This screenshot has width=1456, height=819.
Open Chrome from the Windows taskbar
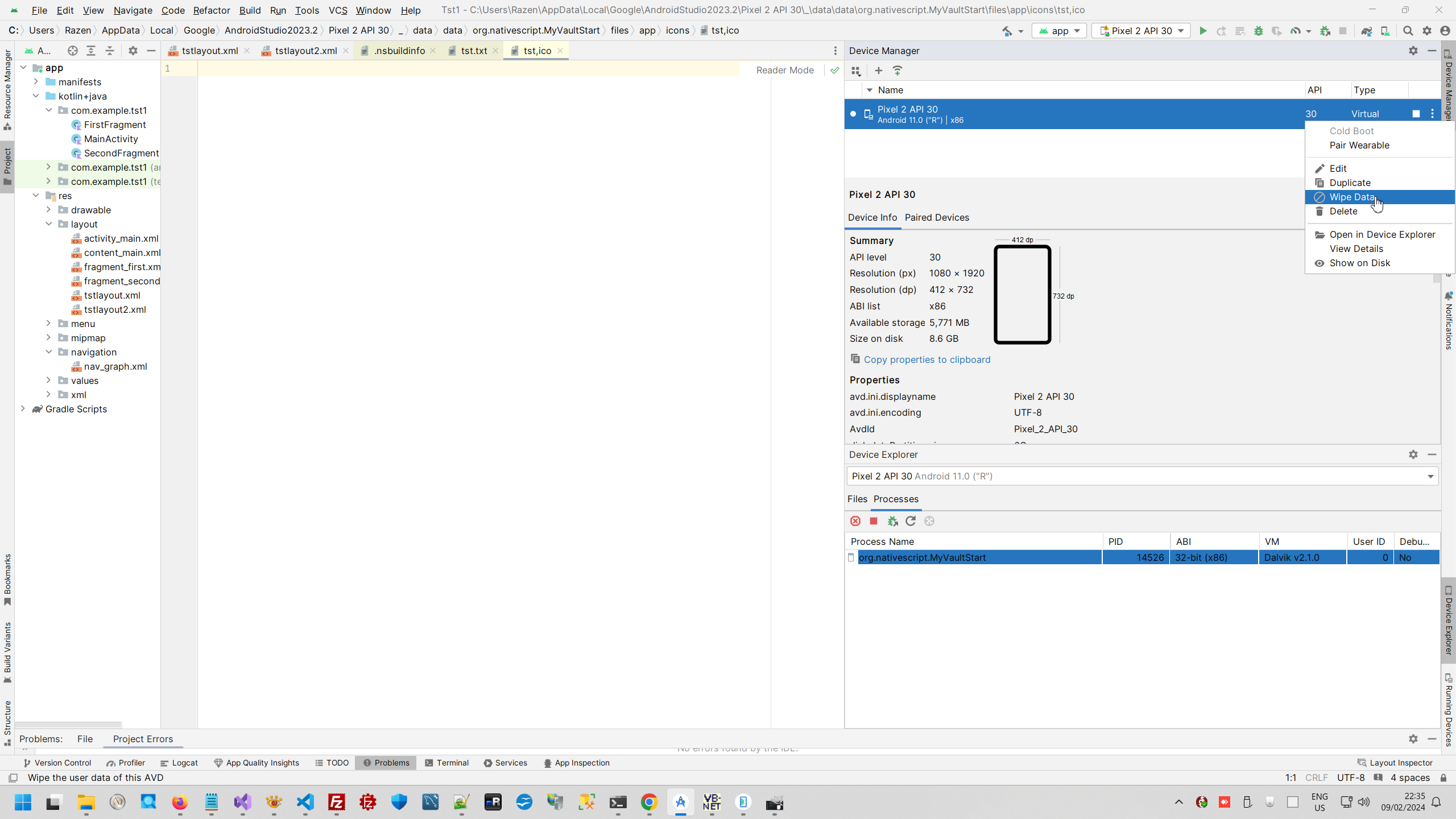click(649, 802)
